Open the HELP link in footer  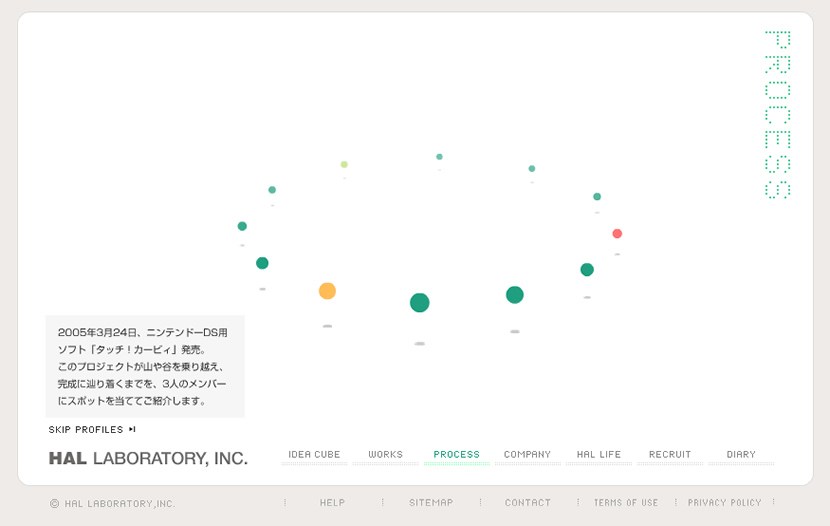click(332, 503)
